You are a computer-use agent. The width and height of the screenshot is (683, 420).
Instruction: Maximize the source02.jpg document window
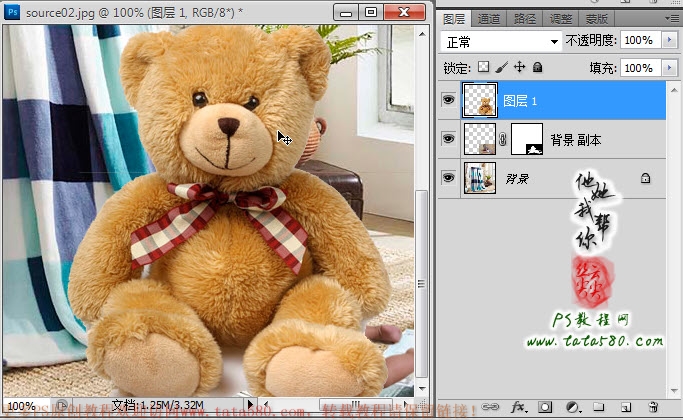click(x=371, y=12)
